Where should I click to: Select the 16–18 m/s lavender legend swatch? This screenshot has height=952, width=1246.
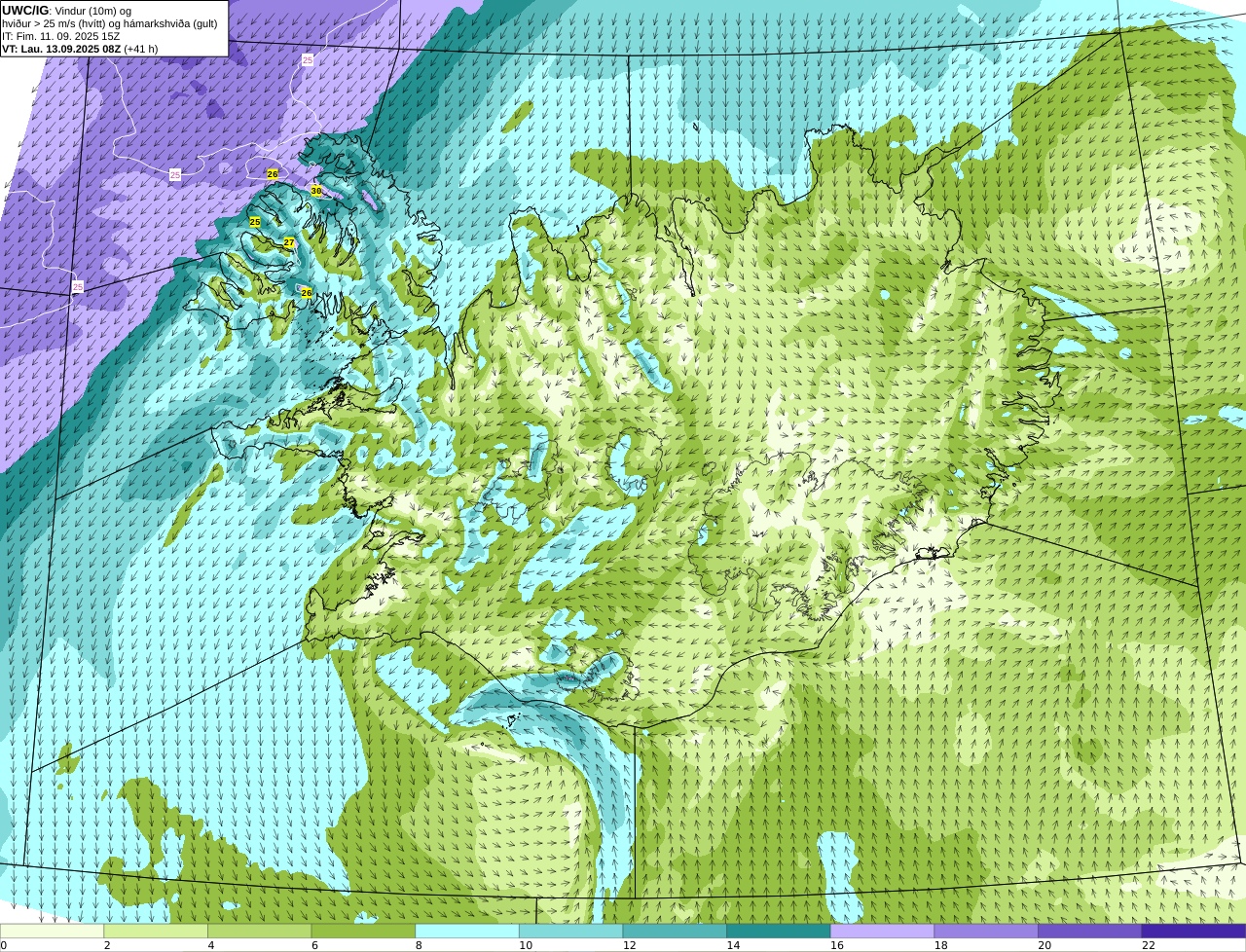pyautogui.click(x=883, y=931)
